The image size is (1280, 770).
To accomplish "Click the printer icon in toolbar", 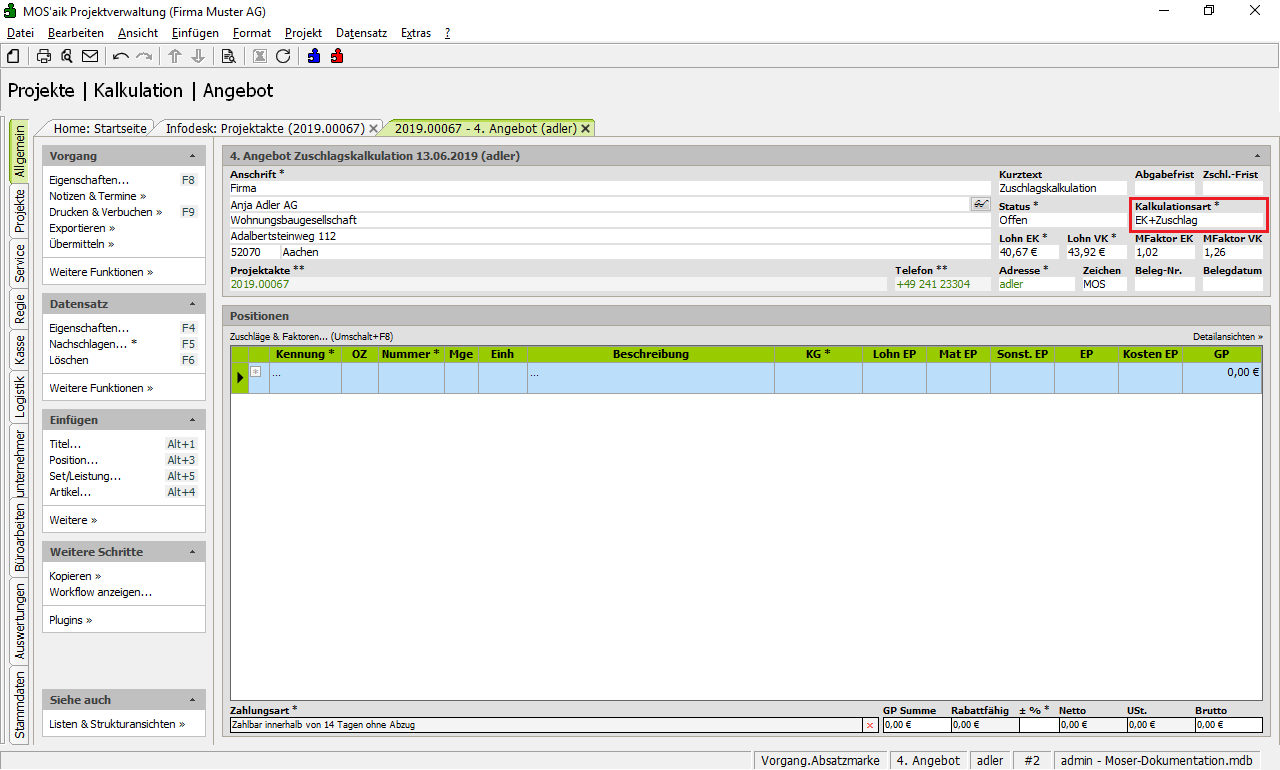I will tap(44, 56).
